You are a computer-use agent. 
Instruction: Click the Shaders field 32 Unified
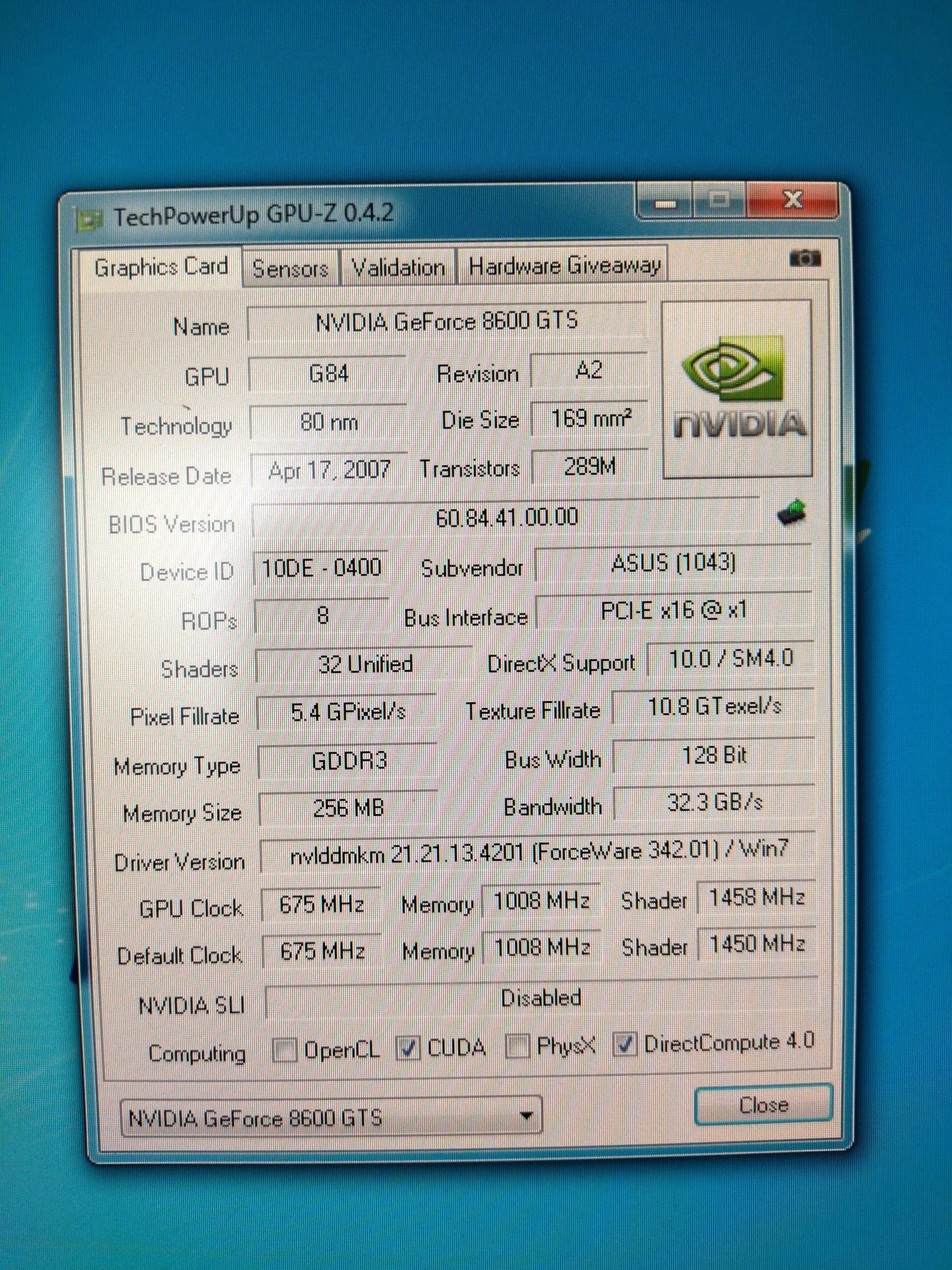[364, 664]
